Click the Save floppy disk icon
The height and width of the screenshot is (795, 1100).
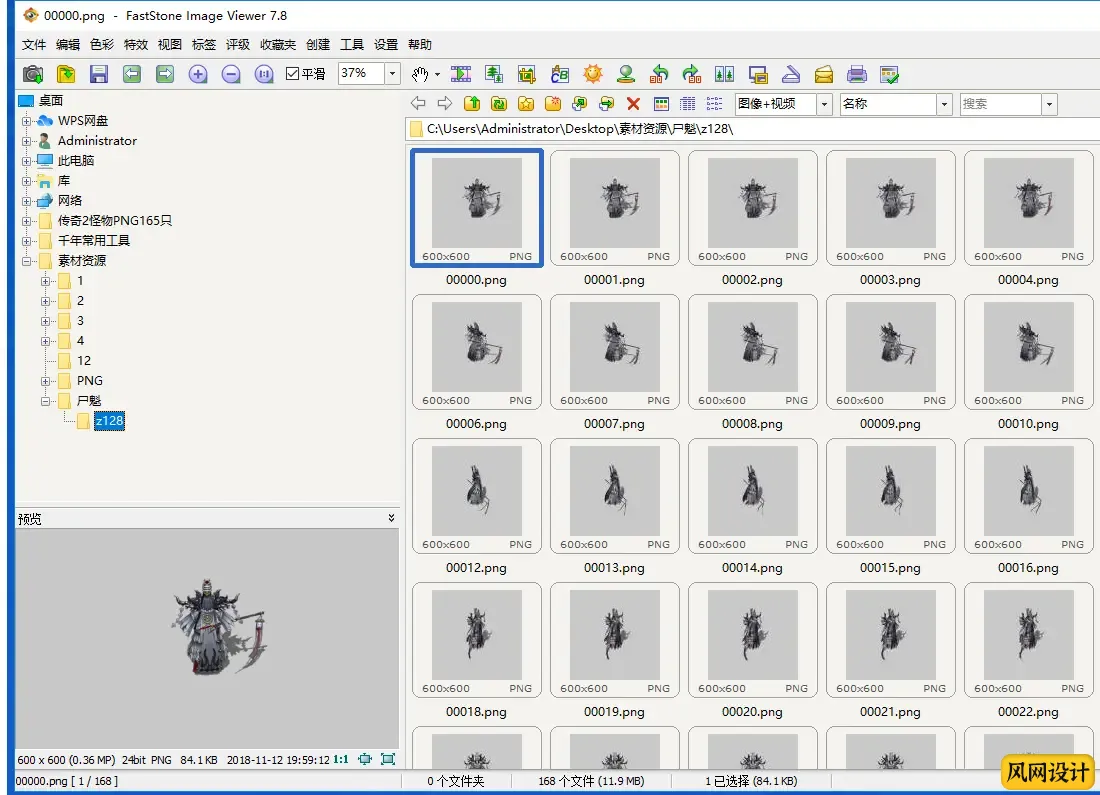98,74
